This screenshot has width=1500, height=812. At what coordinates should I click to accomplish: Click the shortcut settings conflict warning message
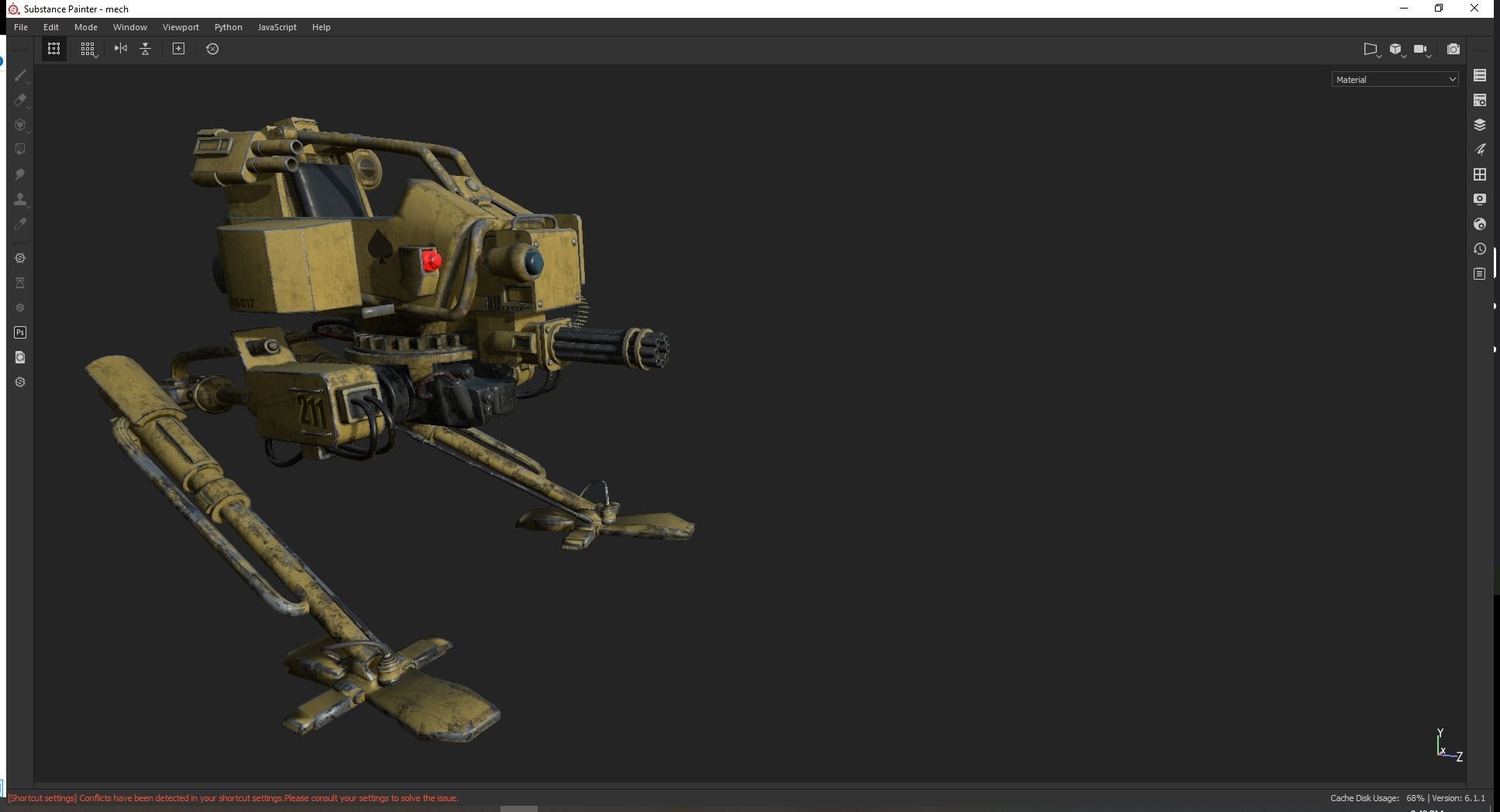233,798
